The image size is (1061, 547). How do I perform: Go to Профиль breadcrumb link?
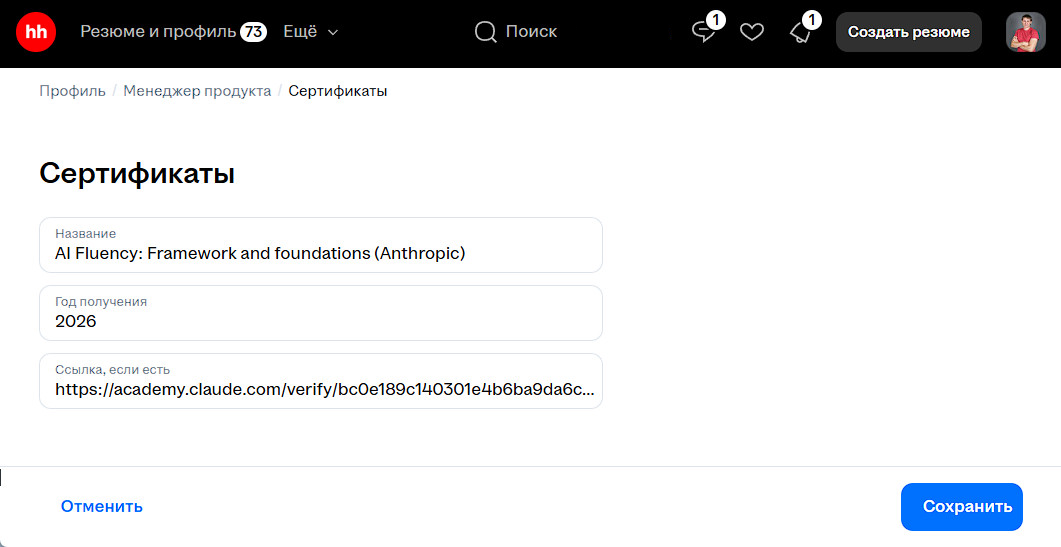72,91
